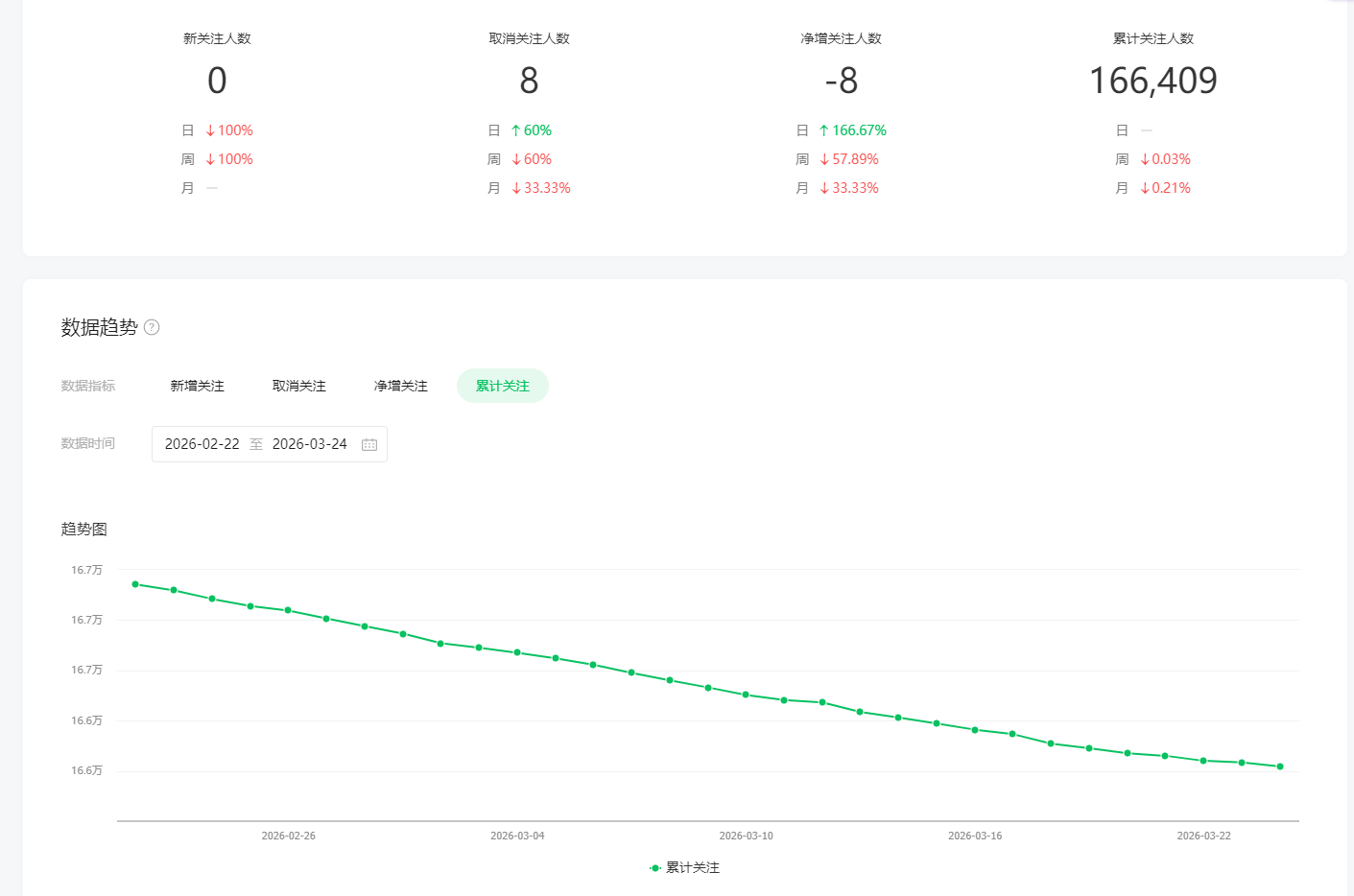1354x896 pixels.
Task: Click the end date 2026-03-24 field
Action: 309,444
